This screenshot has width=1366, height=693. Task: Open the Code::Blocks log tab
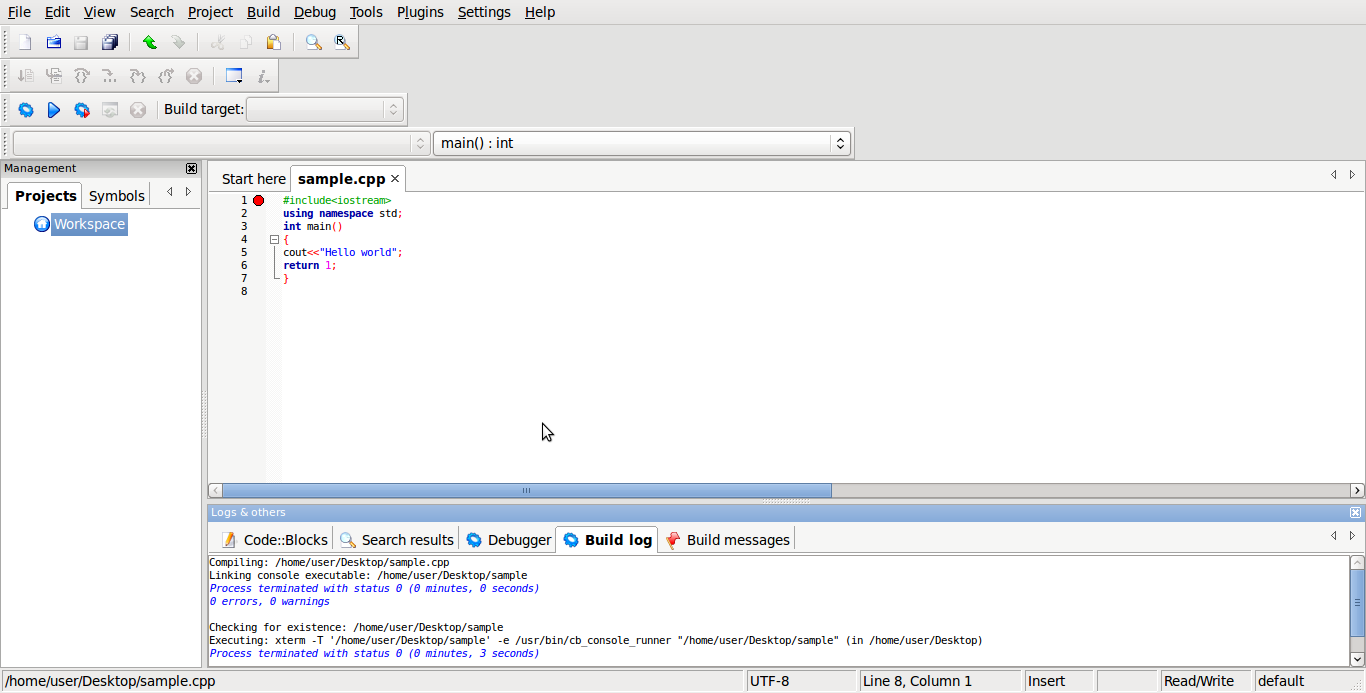(x=275, y=540)
